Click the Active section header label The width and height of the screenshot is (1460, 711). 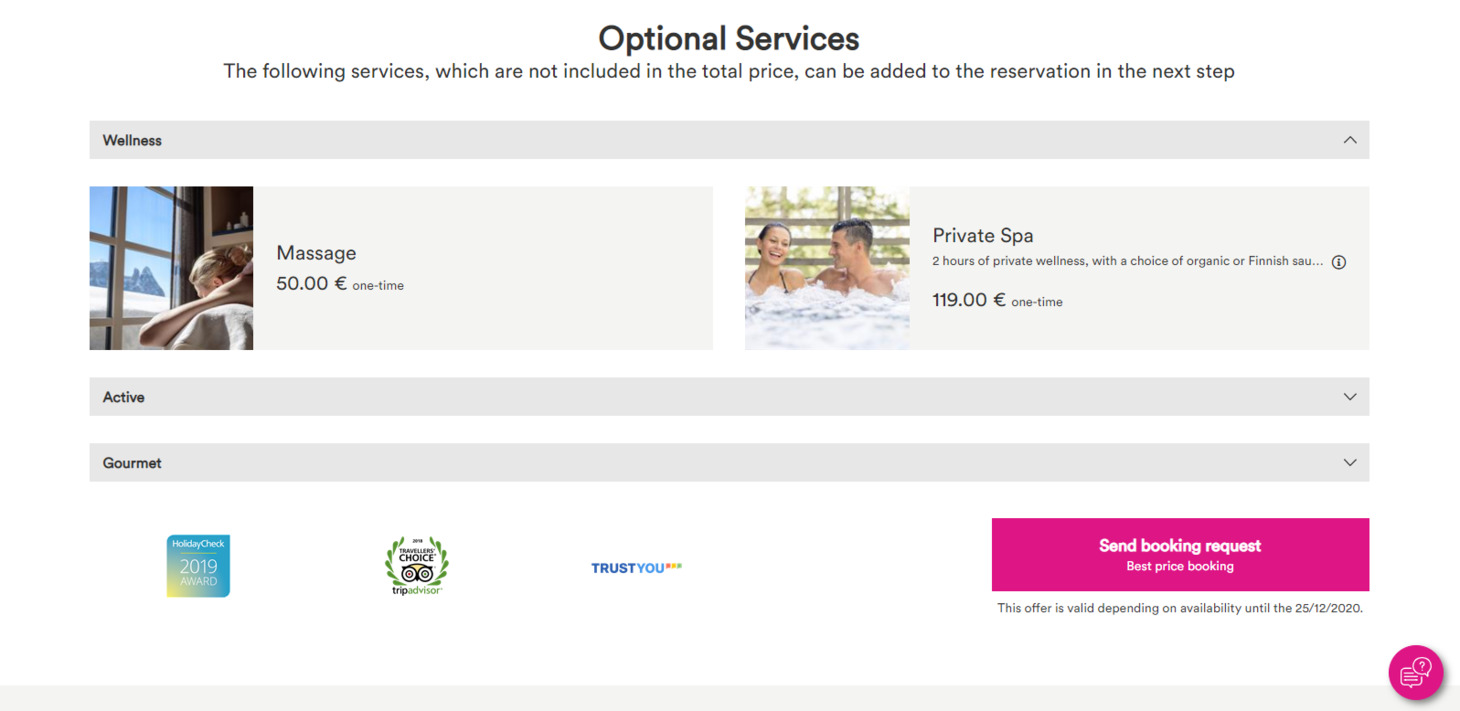124,398
